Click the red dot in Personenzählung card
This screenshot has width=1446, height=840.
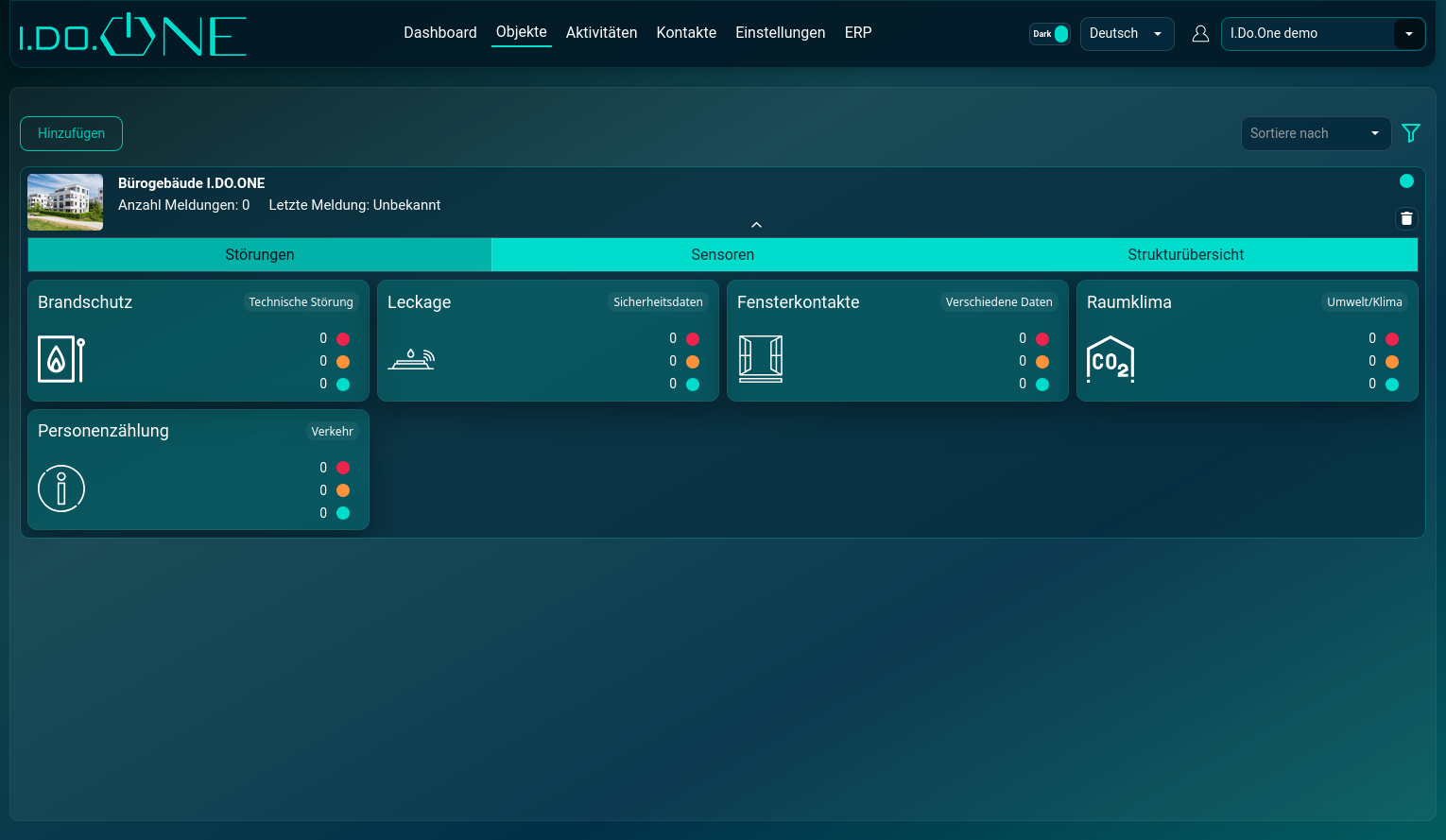tap(343, 468)
